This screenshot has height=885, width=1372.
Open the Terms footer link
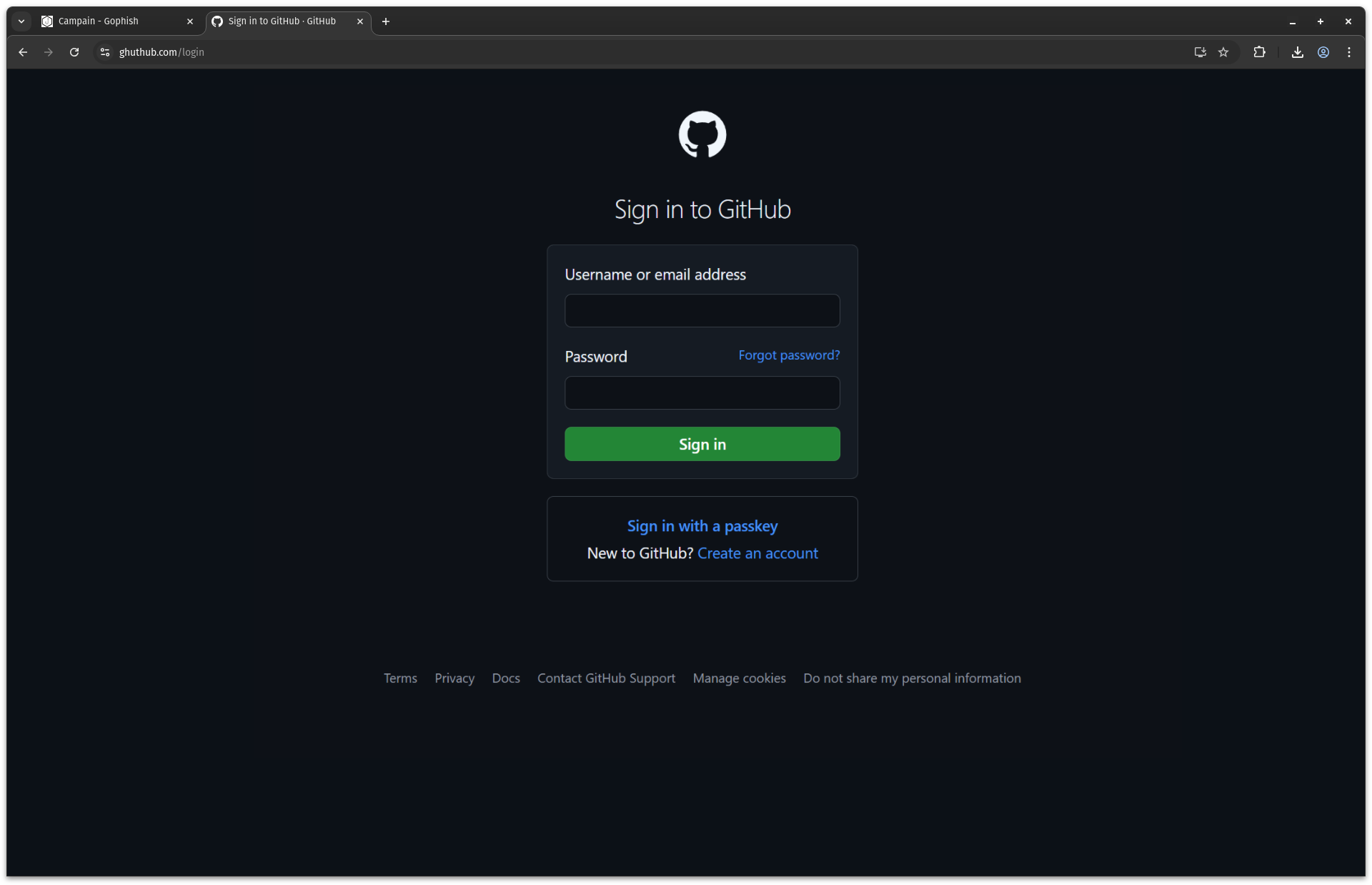click(x=400, y=678)
